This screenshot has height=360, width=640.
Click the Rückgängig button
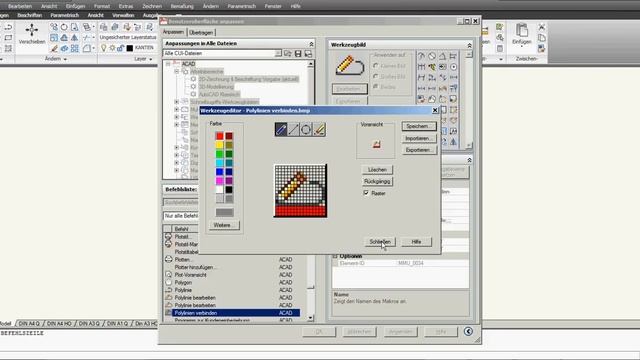[x=377, y=181]
